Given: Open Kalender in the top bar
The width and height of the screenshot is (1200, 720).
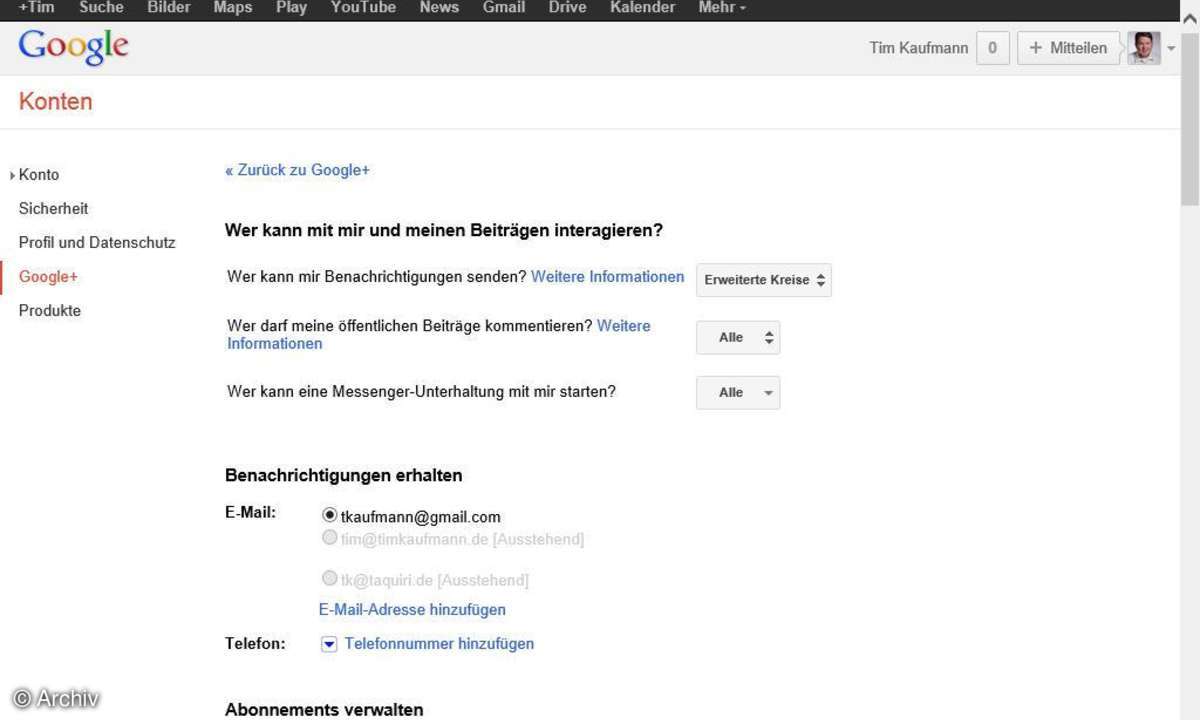Looking at the screenshot, I should [x=642, y=8].
